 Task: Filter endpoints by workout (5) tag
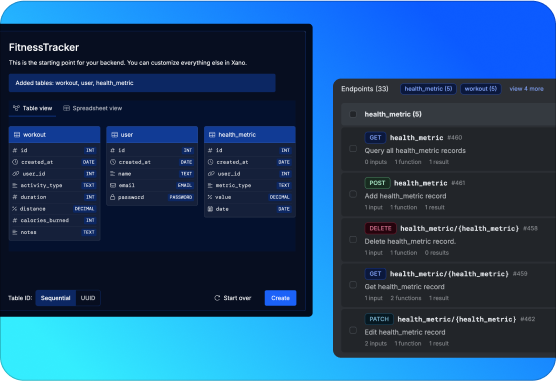pos(481,89)
